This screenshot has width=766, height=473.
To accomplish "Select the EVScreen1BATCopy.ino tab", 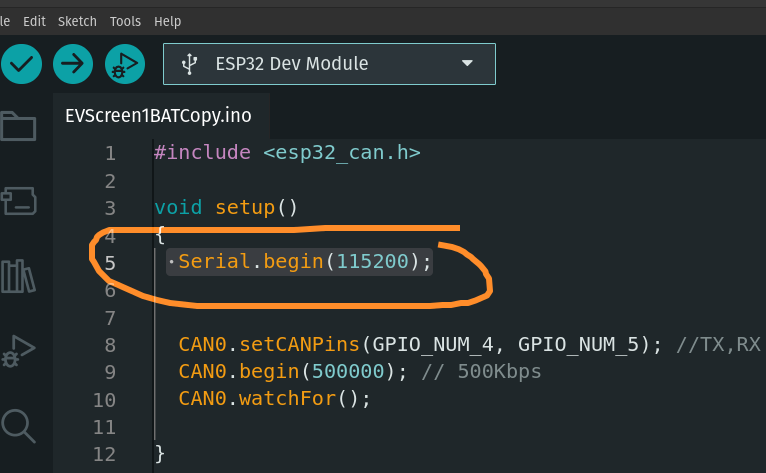I will (158, 115).
